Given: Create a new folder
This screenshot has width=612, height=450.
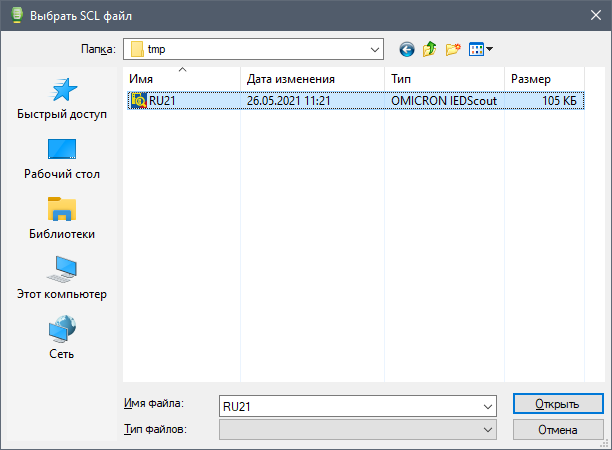Looking at the screenshot, I should [x=453, y=49].
